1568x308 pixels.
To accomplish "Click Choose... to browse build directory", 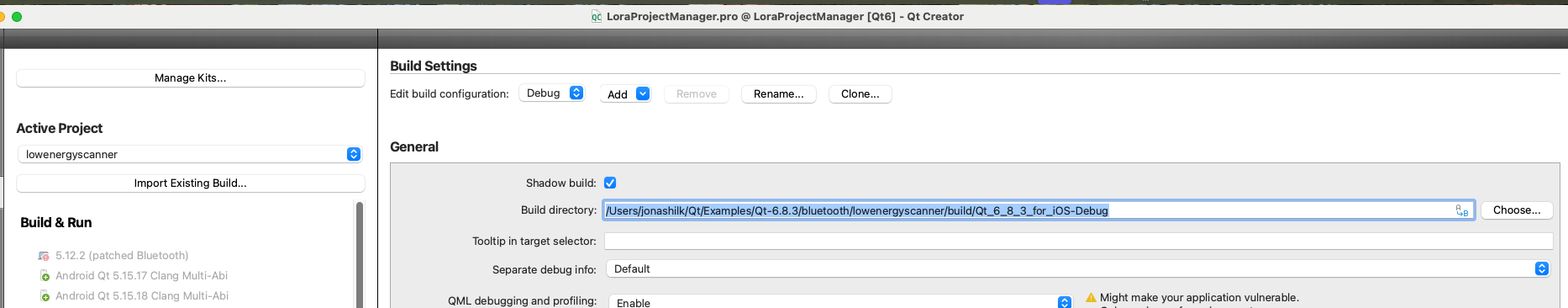I will (x=1517, y=210).
